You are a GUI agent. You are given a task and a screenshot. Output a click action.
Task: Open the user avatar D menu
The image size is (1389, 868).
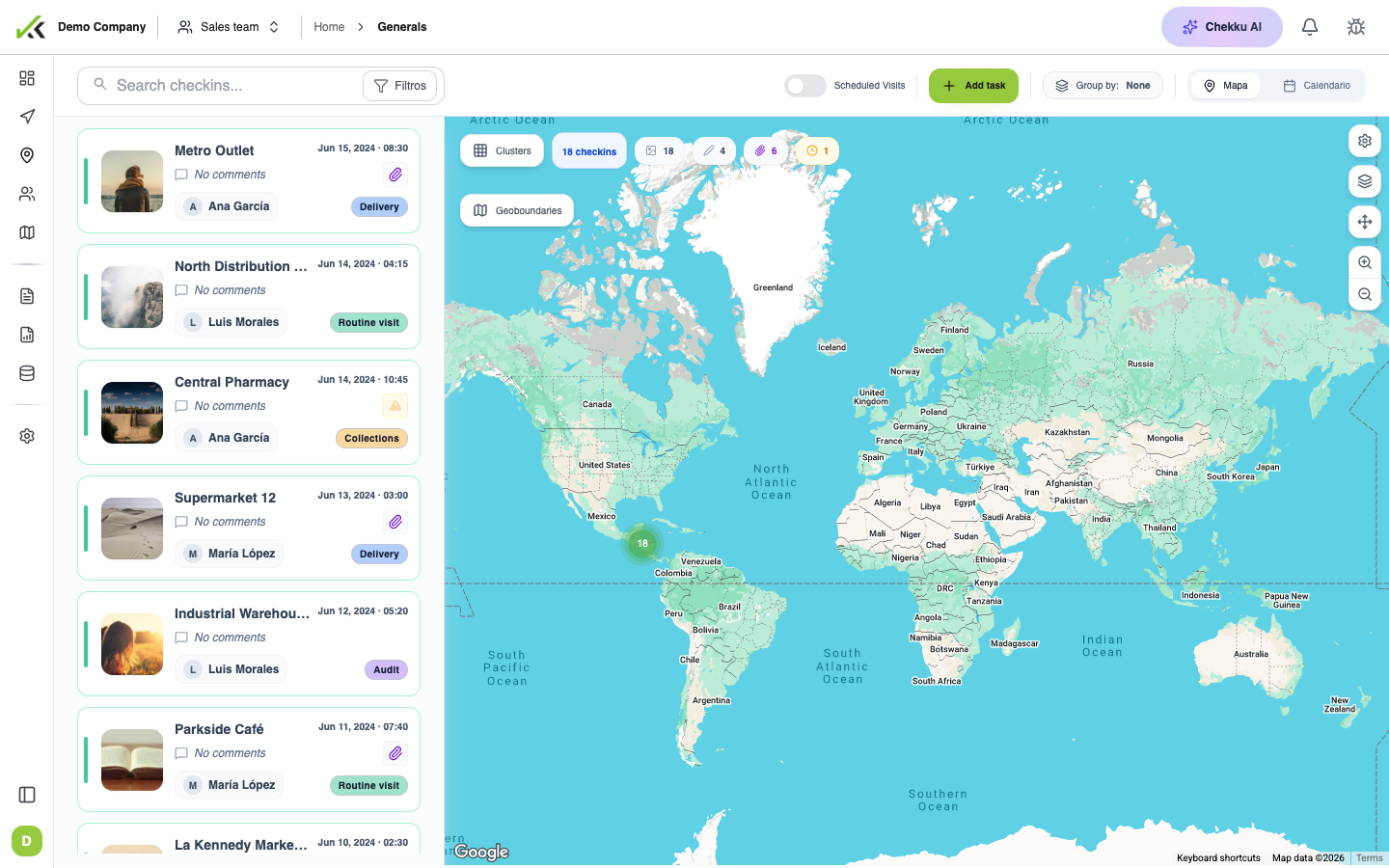(x=27, y=841)
